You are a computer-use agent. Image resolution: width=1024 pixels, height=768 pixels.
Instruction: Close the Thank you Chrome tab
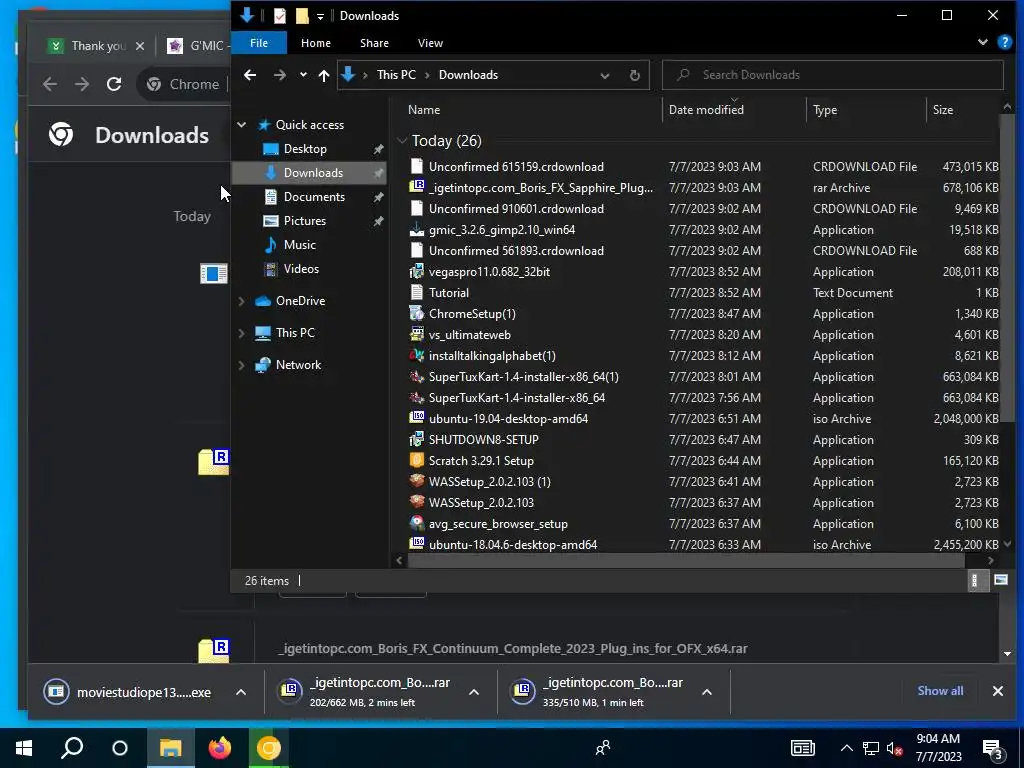pyautogui.click(x=140, y=46)
